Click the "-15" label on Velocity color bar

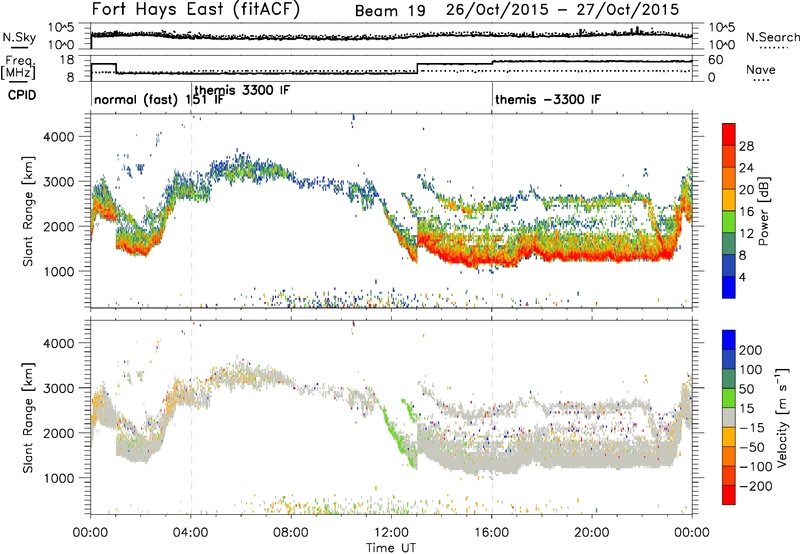point(752,428)
